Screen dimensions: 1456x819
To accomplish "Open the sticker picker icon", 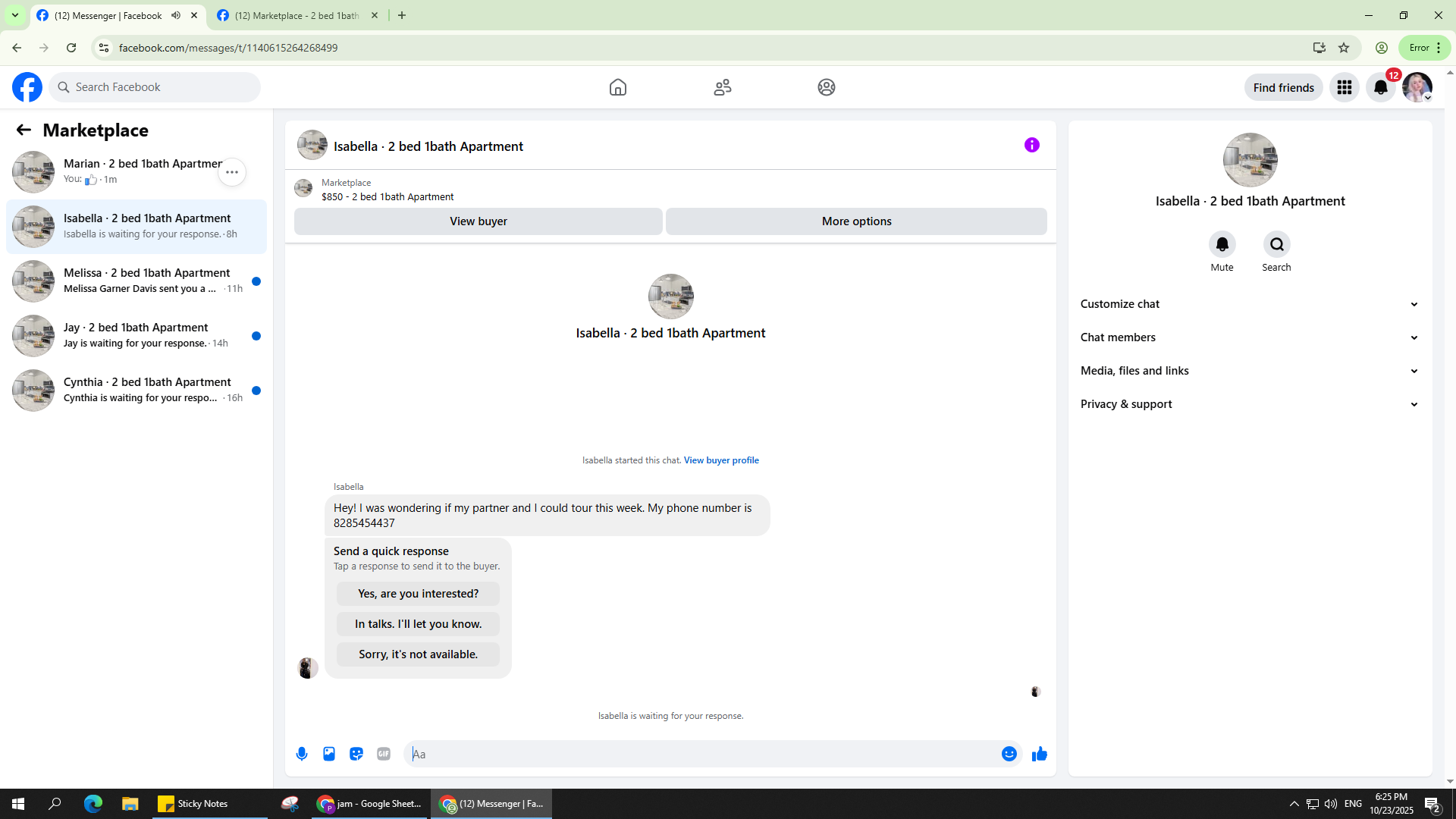I will (356, 754).
